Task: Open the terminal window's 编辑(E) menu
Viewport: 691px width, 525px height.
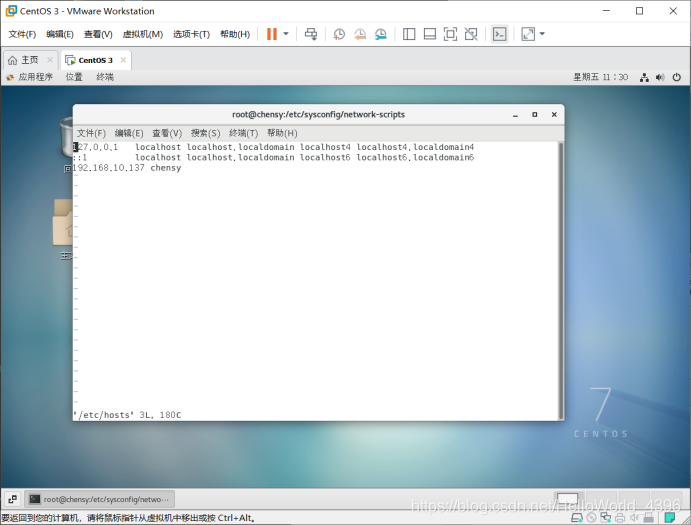Action: [129, 133]
